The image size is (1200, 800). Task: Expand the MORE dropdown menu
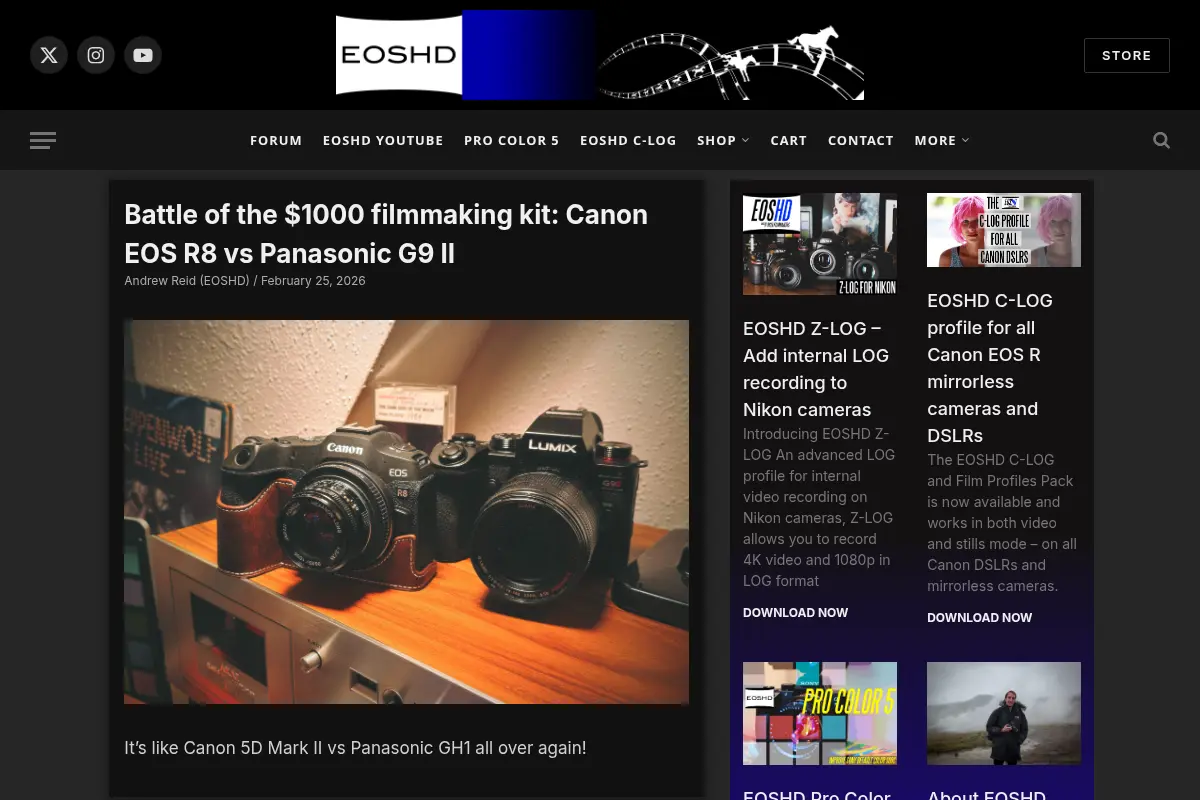point(942,140)
